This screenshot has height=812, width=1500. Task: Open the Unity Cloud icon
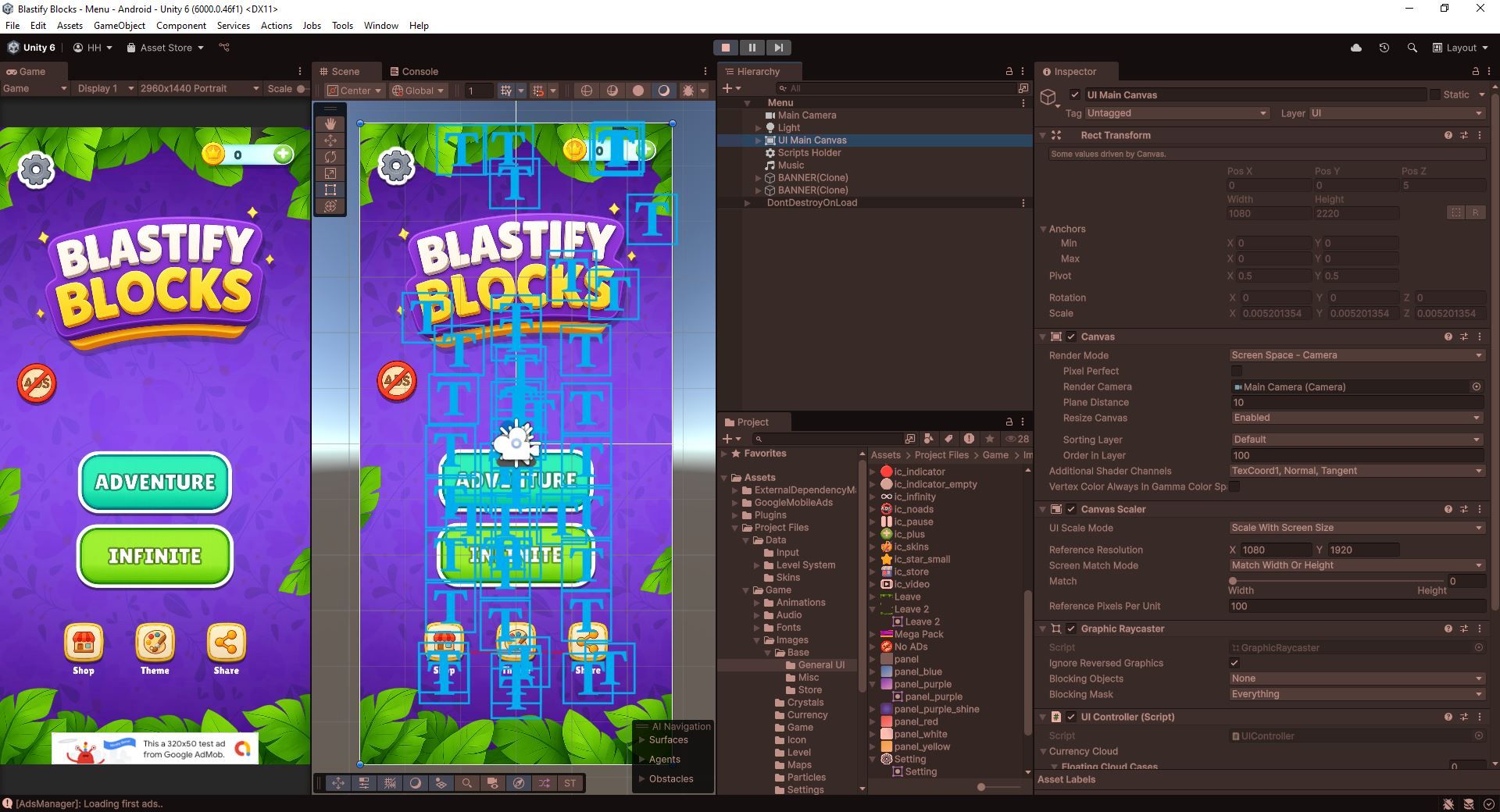point(1356,48)
